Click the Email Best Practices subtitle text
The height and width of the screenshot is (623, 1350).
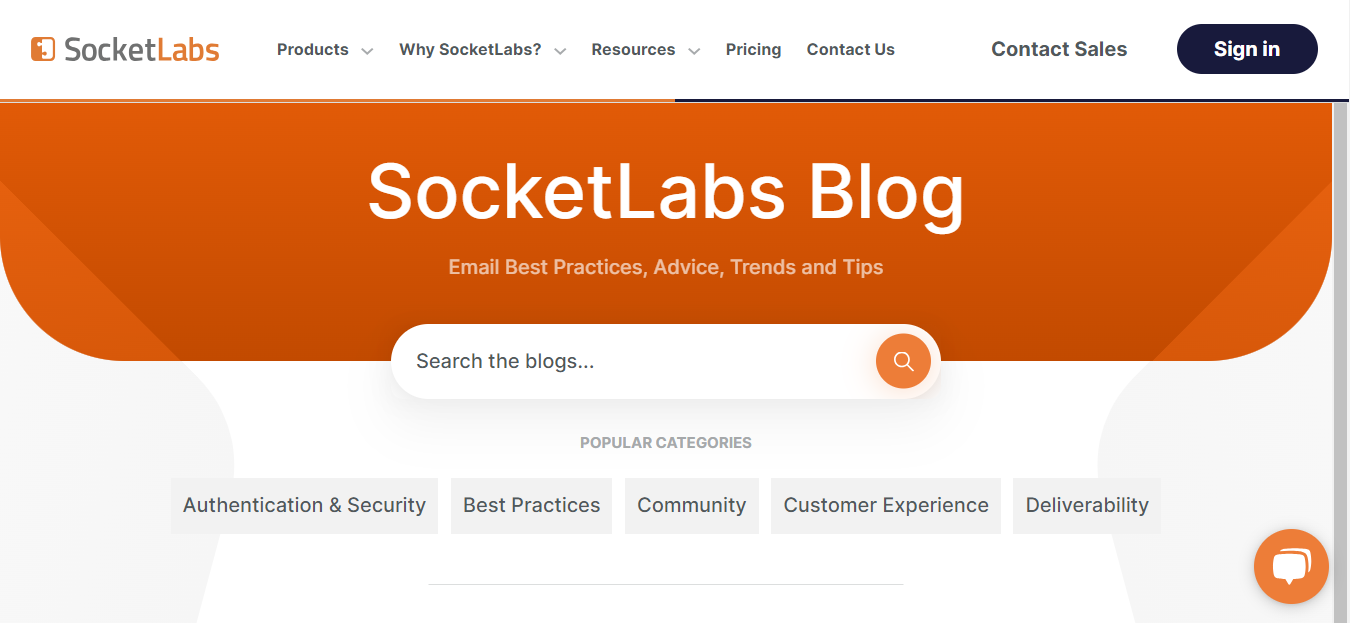click(666, 267)
